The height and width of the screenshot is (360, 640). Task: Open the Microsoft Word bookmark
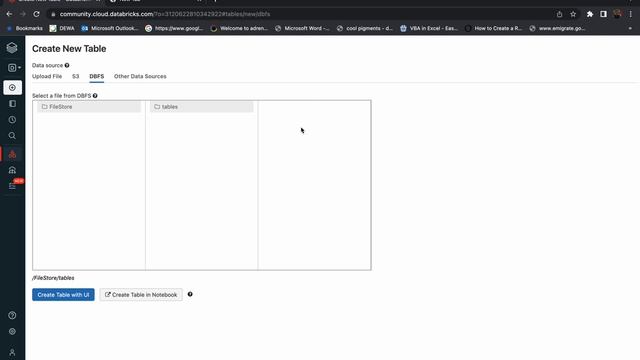pos(302,28)
